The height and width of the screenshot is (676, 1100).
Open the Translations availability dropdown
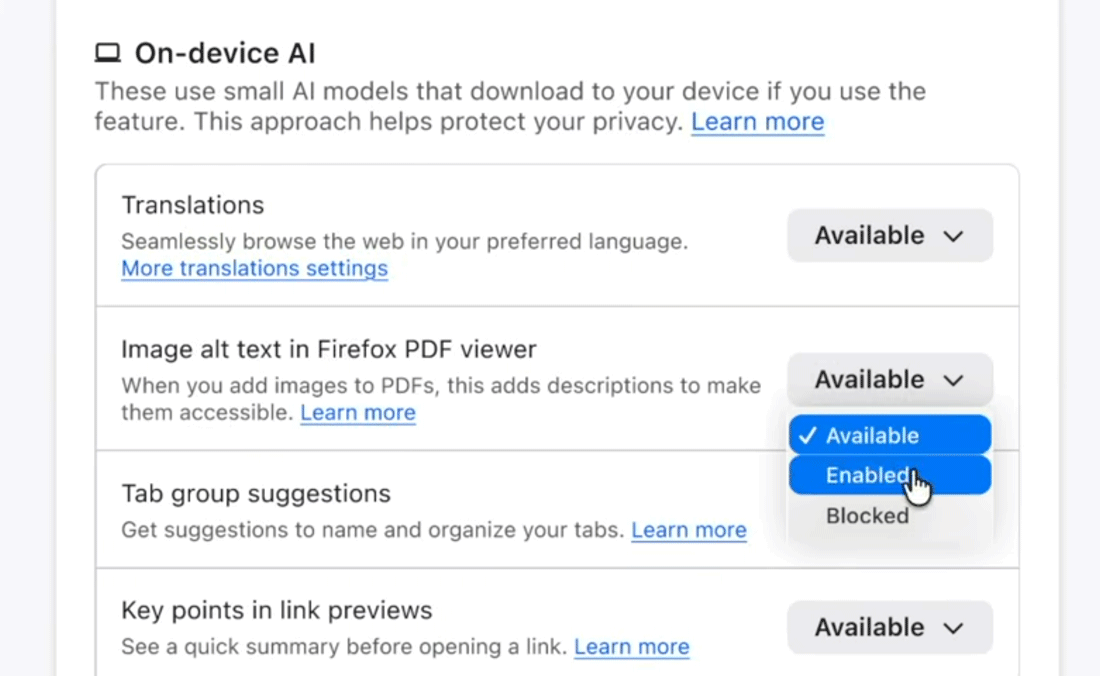click(x=889, y=236)
